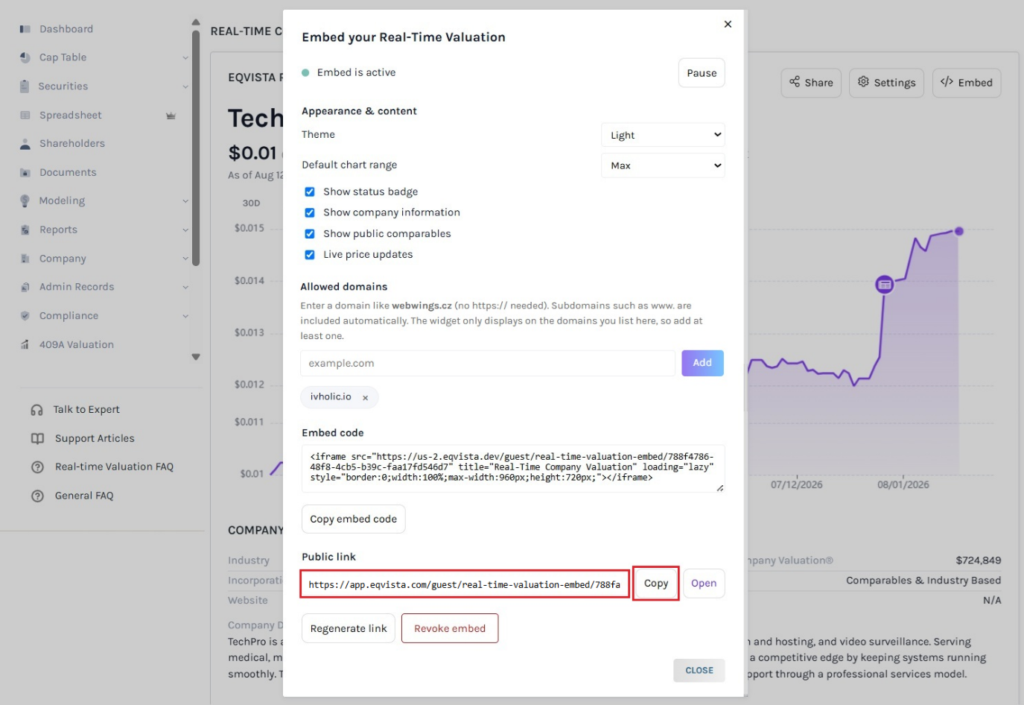Click the Compliance shield icon
This screenshot has height=705, width=1024.
25,316
